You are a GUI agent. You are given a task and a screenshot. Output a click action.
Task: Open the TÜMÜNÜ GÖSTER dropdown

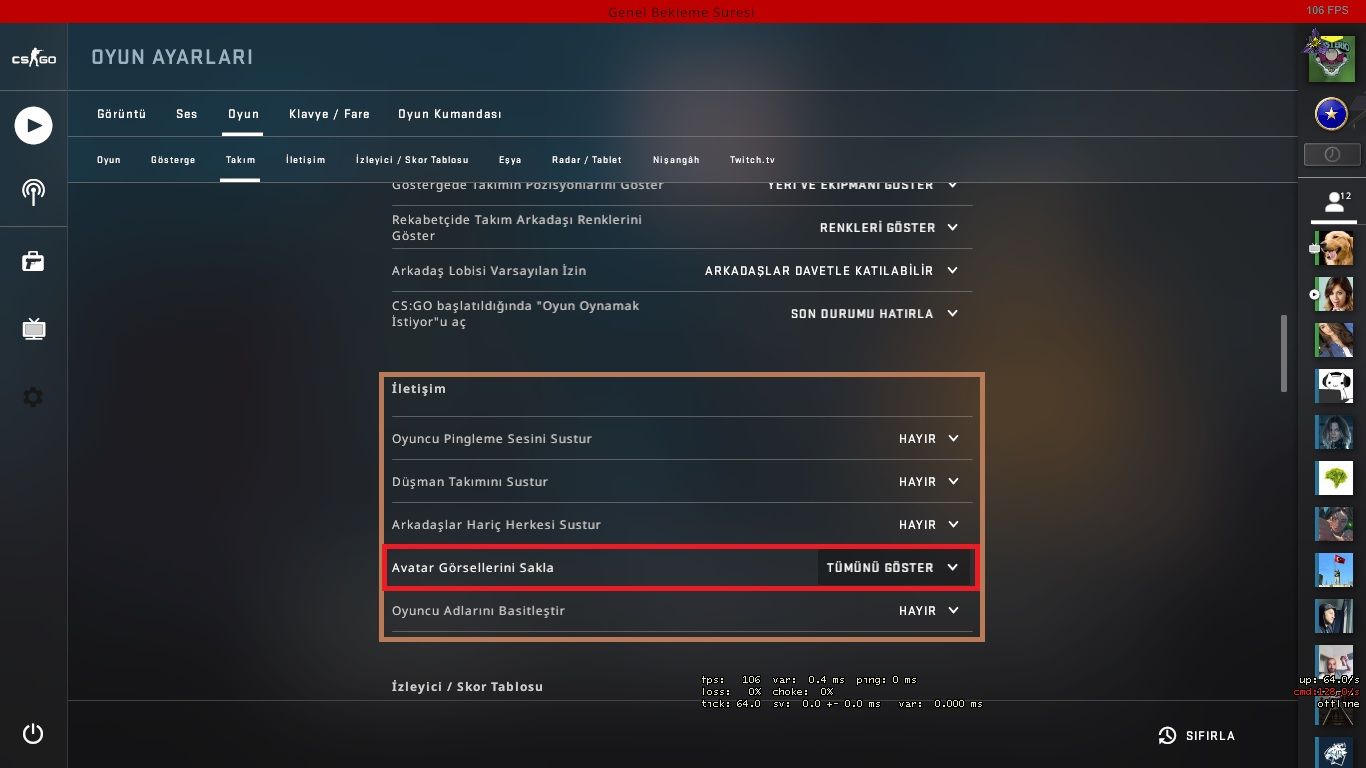click(893, 568)
